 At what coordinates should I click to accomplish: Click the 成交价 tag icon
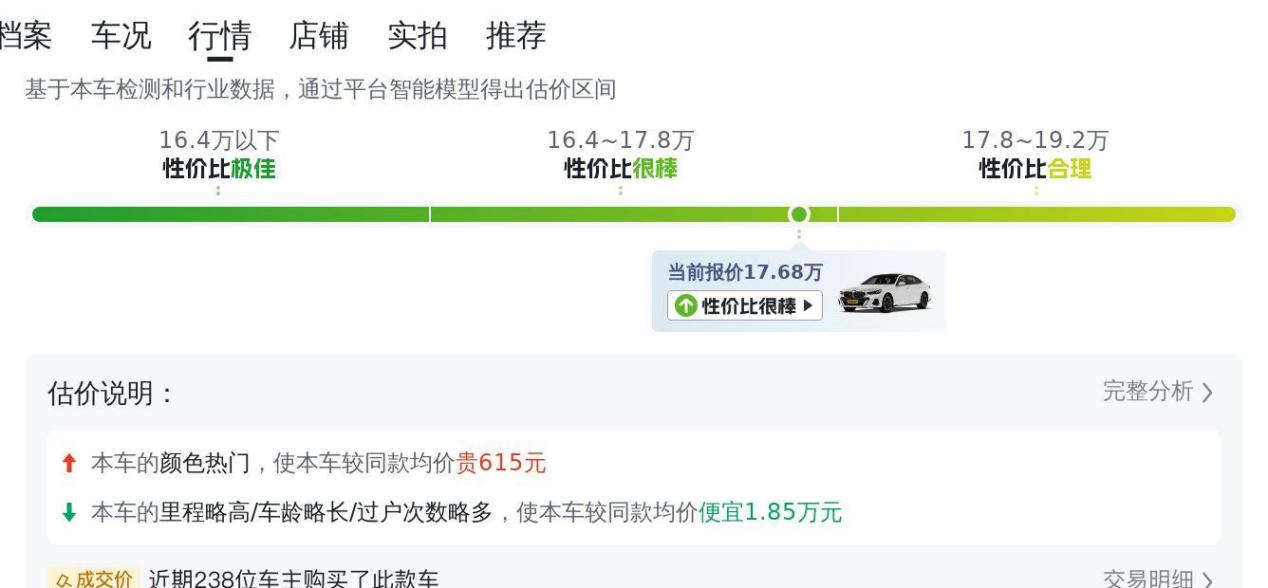pyautogui.click(x=92, y=579)
